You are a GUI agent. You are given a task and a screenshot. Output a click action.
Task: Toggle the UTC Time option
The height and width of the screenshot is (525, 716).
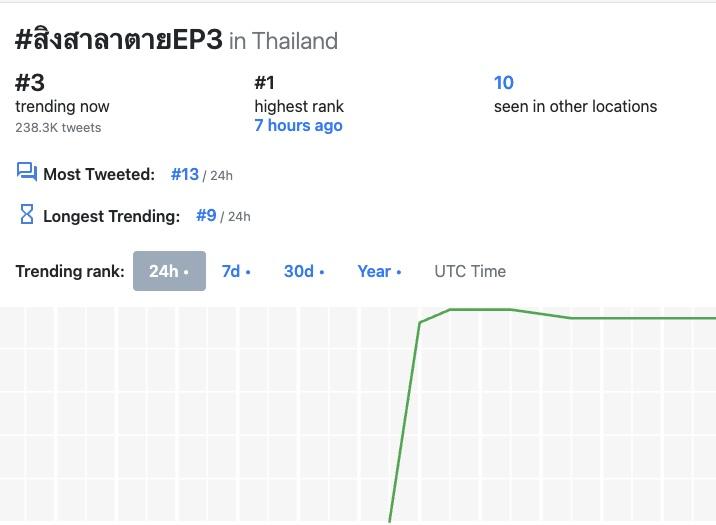coord(470,271)
